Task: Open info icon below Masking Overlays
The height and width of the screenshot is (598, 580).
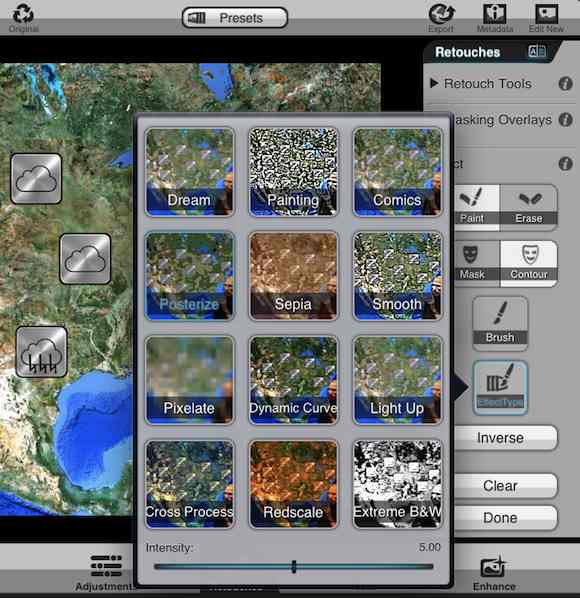Action: [565, 164]
